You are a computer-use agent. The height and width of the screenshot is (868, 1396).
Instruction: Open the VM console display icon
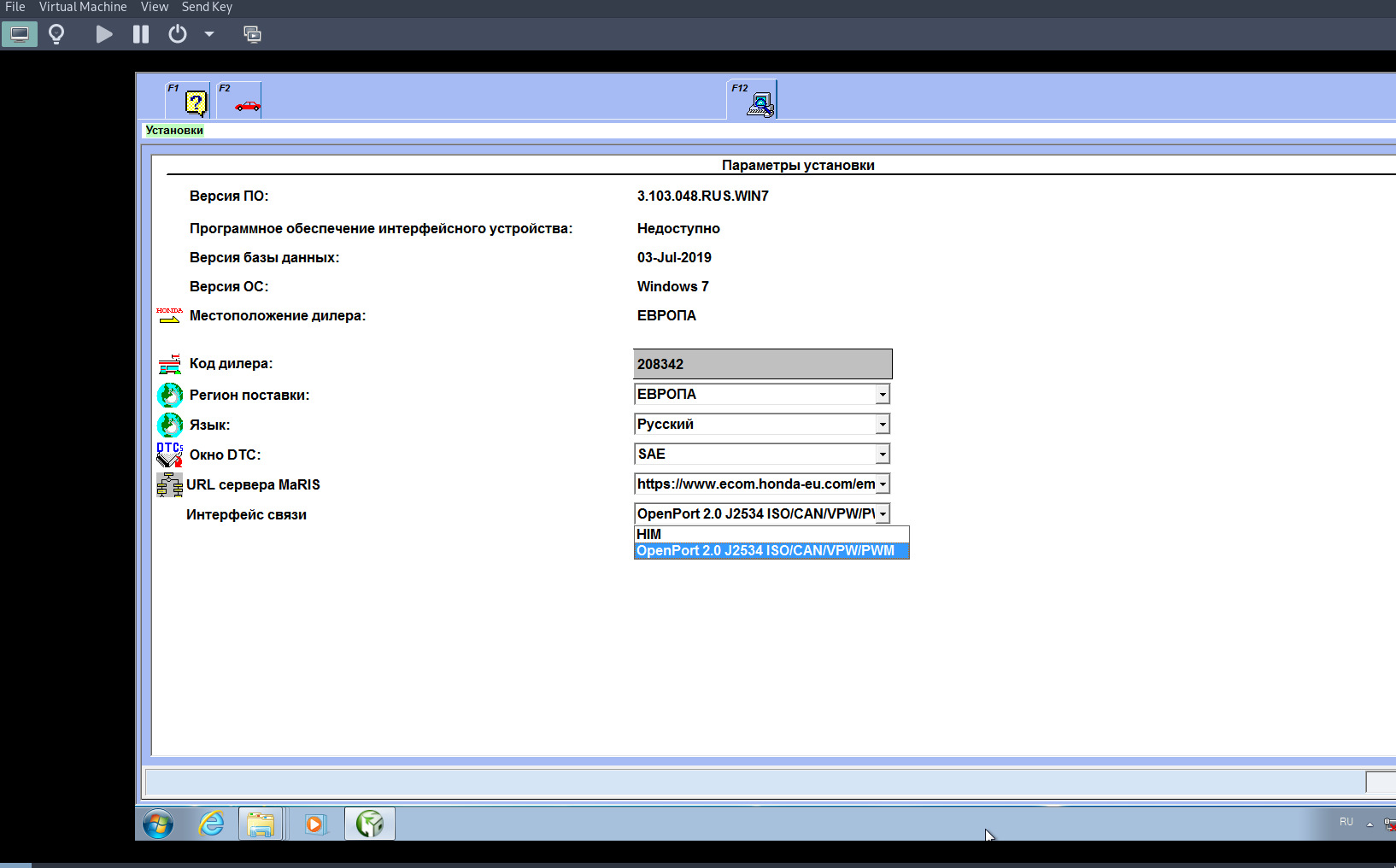click(x=19, y=34)
